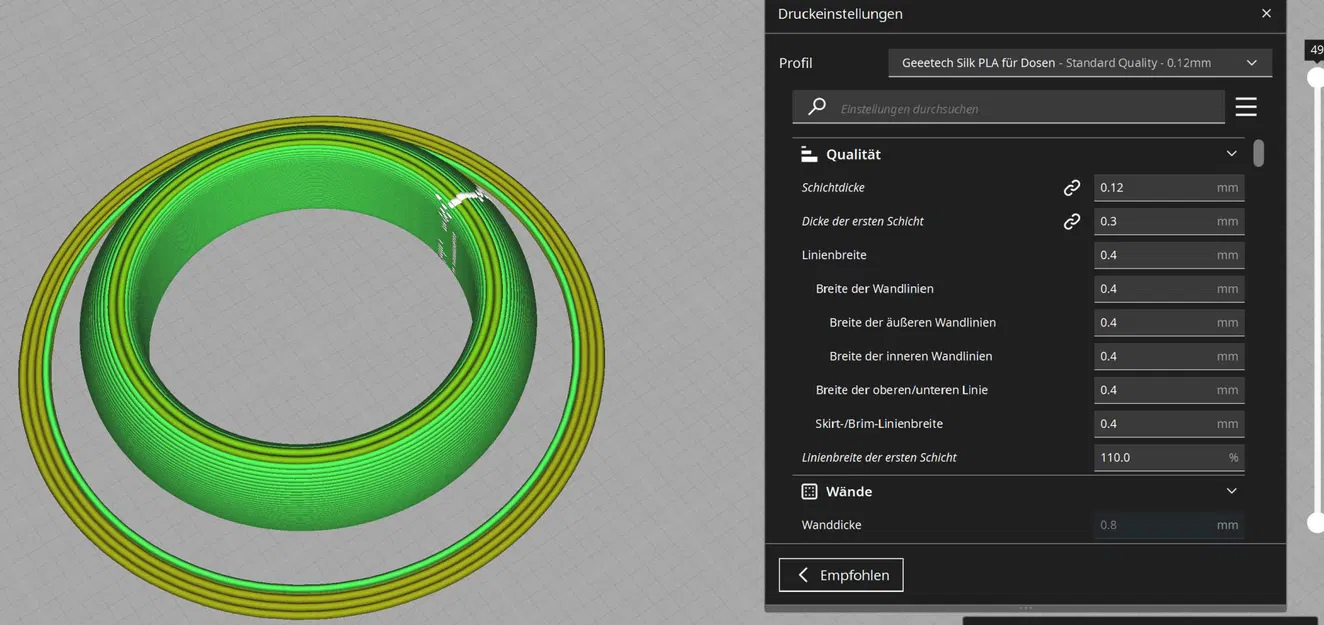The image size is (1324, 625).
Task: Click the Schichtdicke value field
Action: [1169, 188]
